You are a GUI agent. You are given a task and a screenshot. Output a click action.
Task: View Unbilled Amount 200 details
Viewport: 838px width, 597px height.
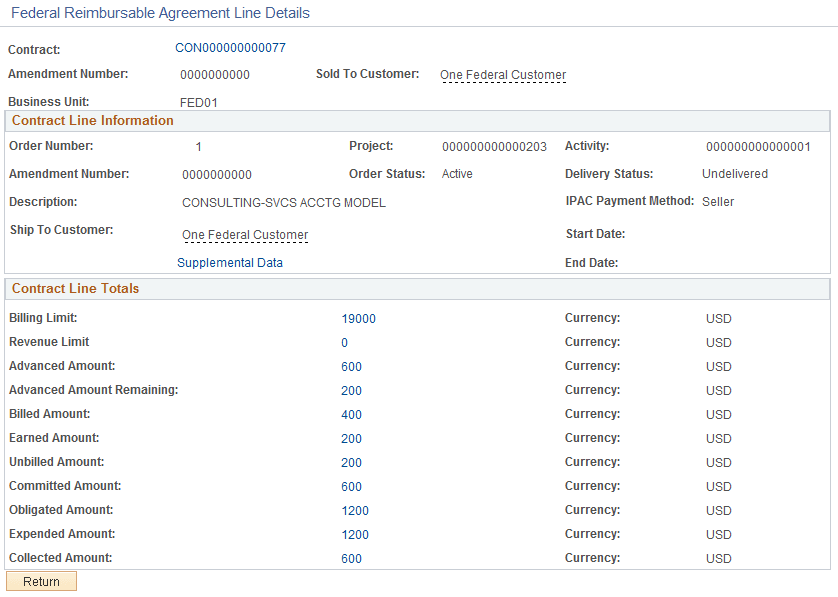pyautogui.click(x=351, y=462)
